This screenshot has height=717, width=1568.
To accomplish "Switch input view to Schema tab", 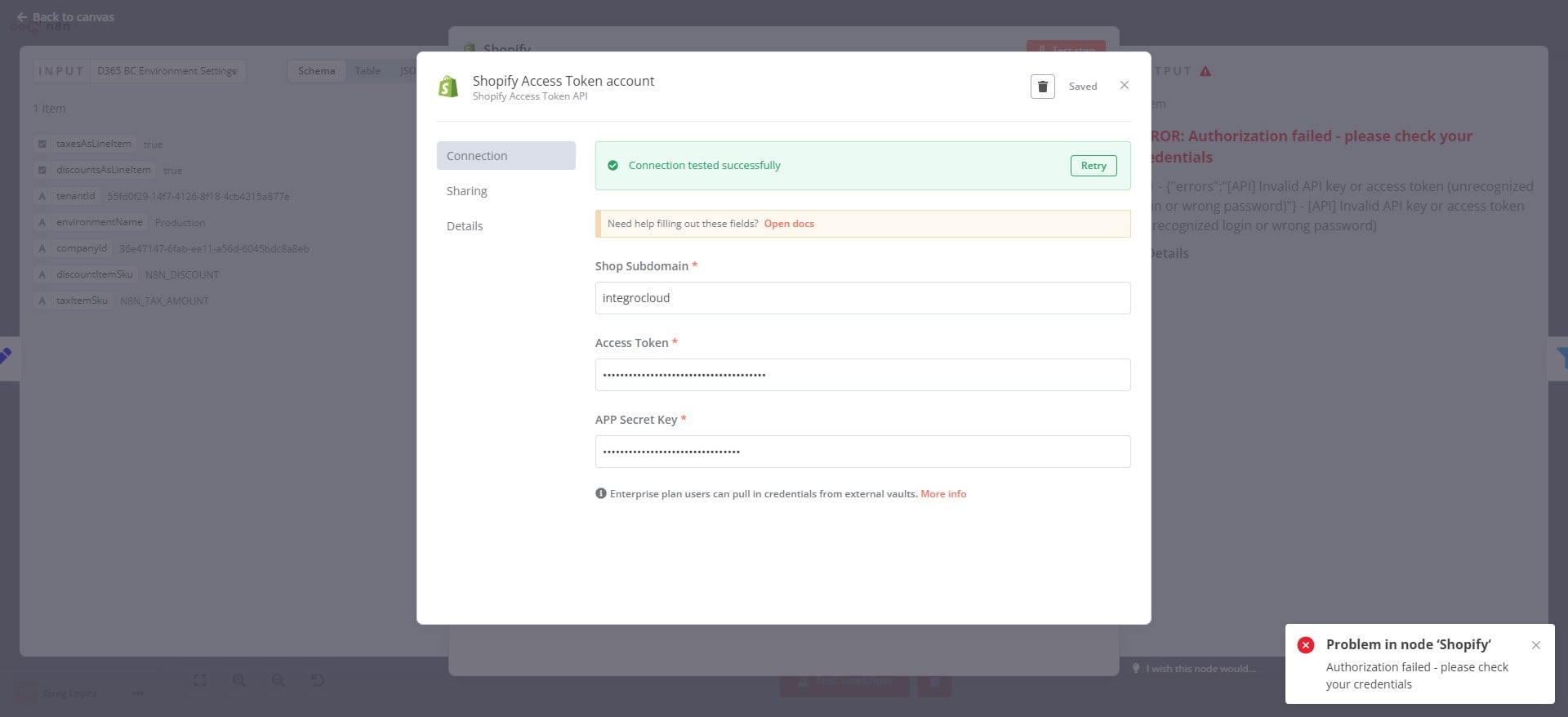I will point(316,71).
